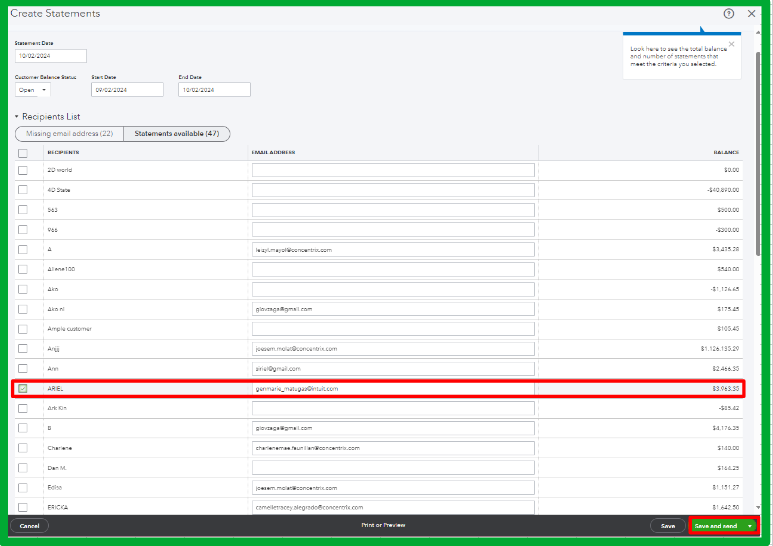
Task: Click the Cancel button
Action: pos(30,526)
